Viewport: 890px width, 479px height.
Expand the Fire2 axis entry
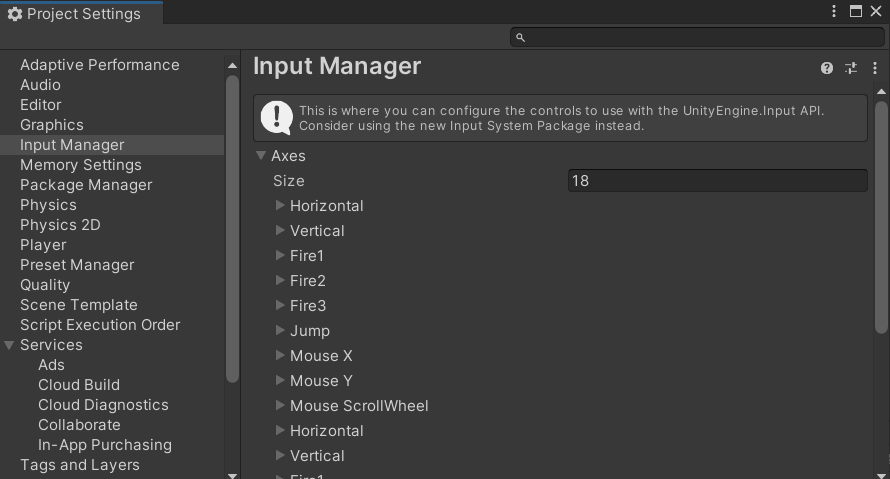click(x=280, y=280)
